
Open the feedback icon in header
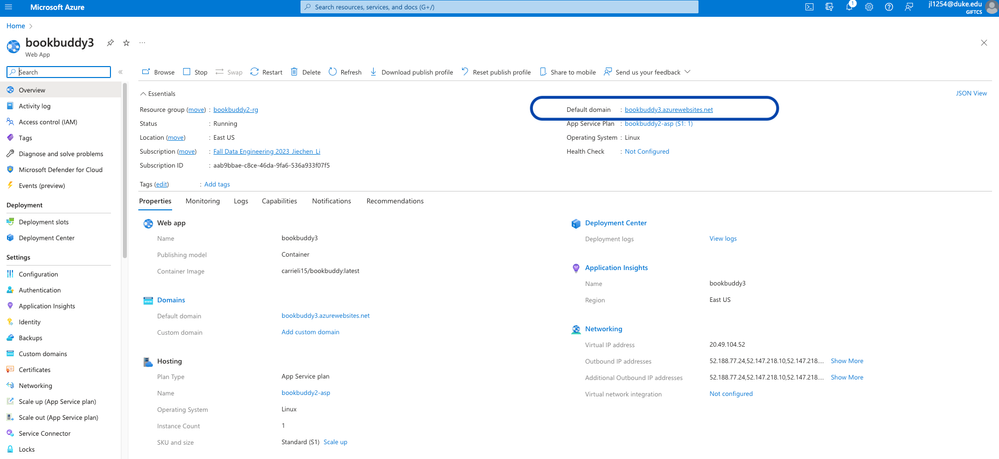pos(909,7)
